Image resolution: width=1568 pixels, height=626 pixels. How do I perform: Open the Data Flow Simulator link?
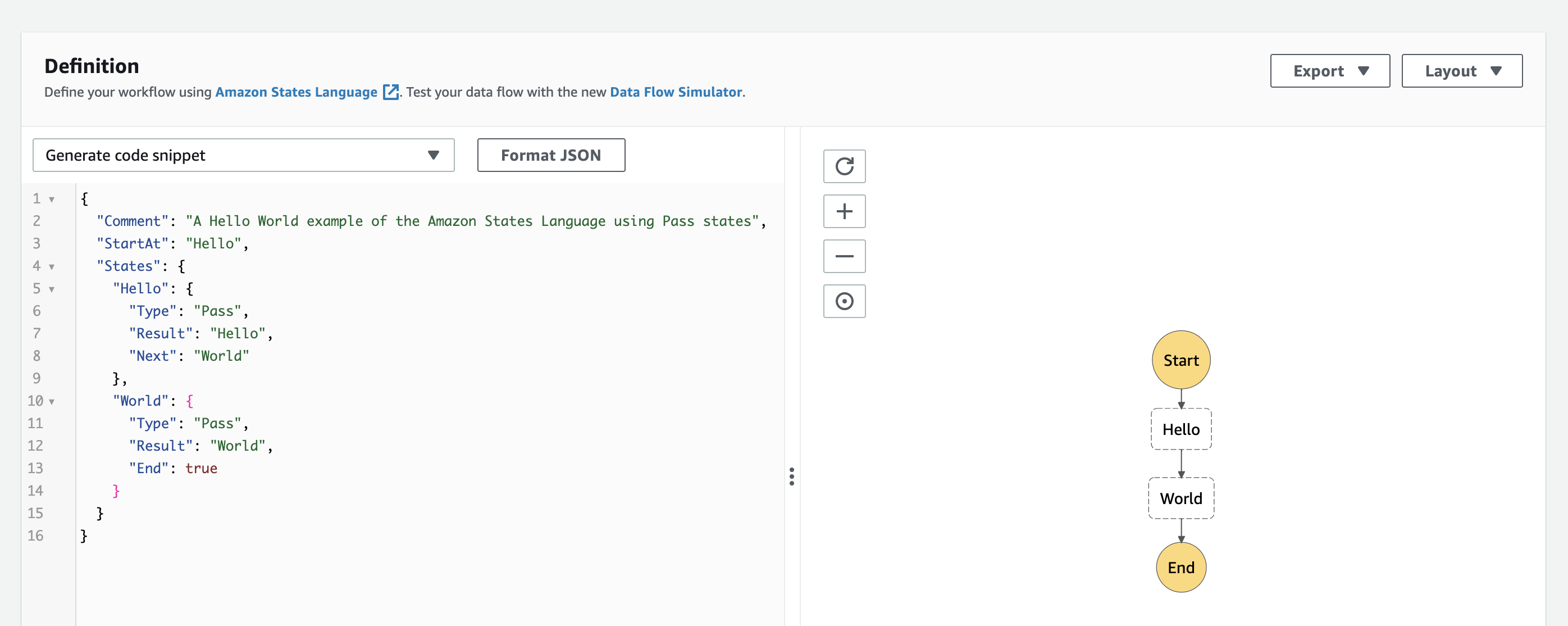point(676,92)
